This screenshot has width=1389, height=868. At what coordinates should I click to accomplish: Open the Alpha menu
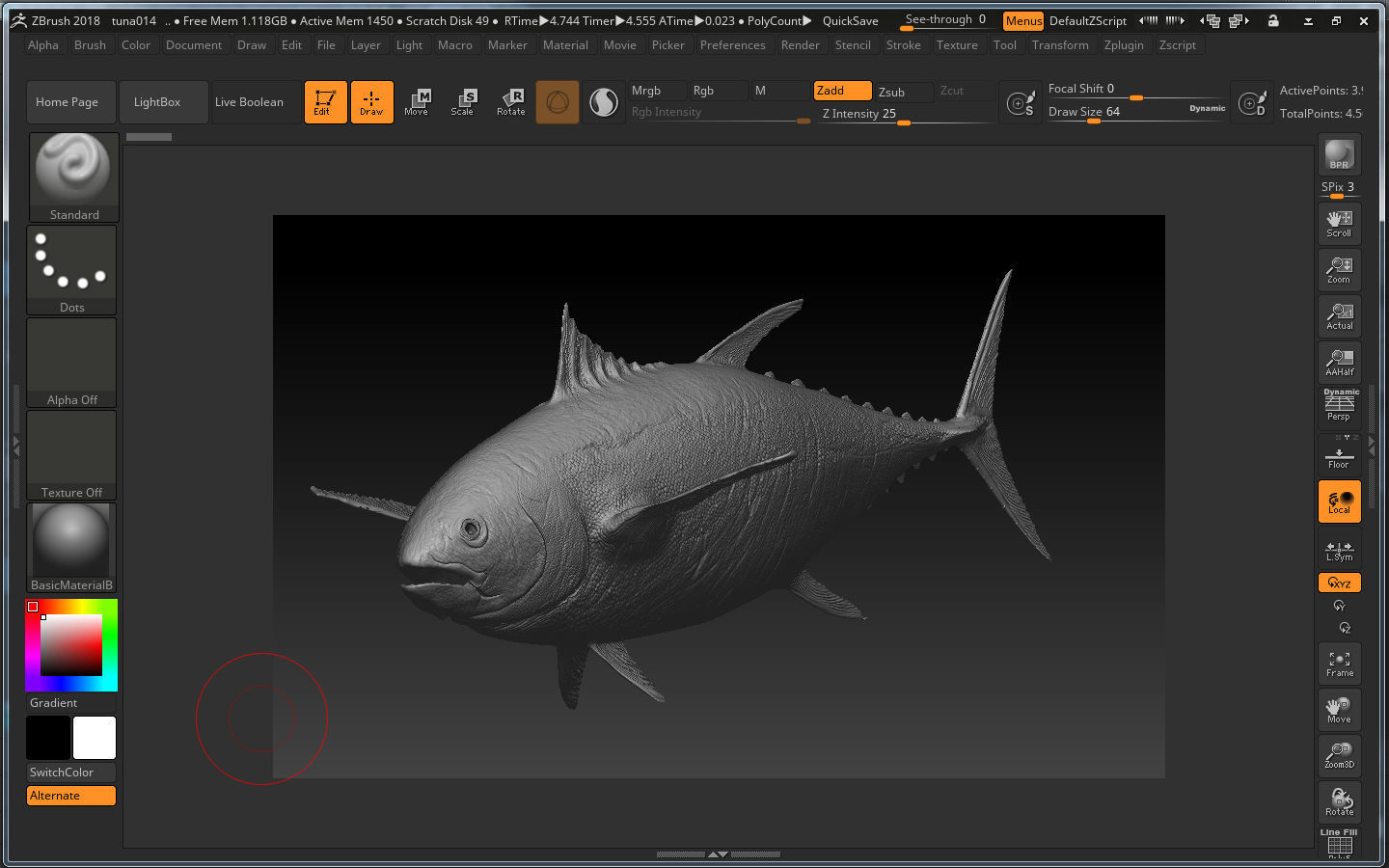(43, 45)
